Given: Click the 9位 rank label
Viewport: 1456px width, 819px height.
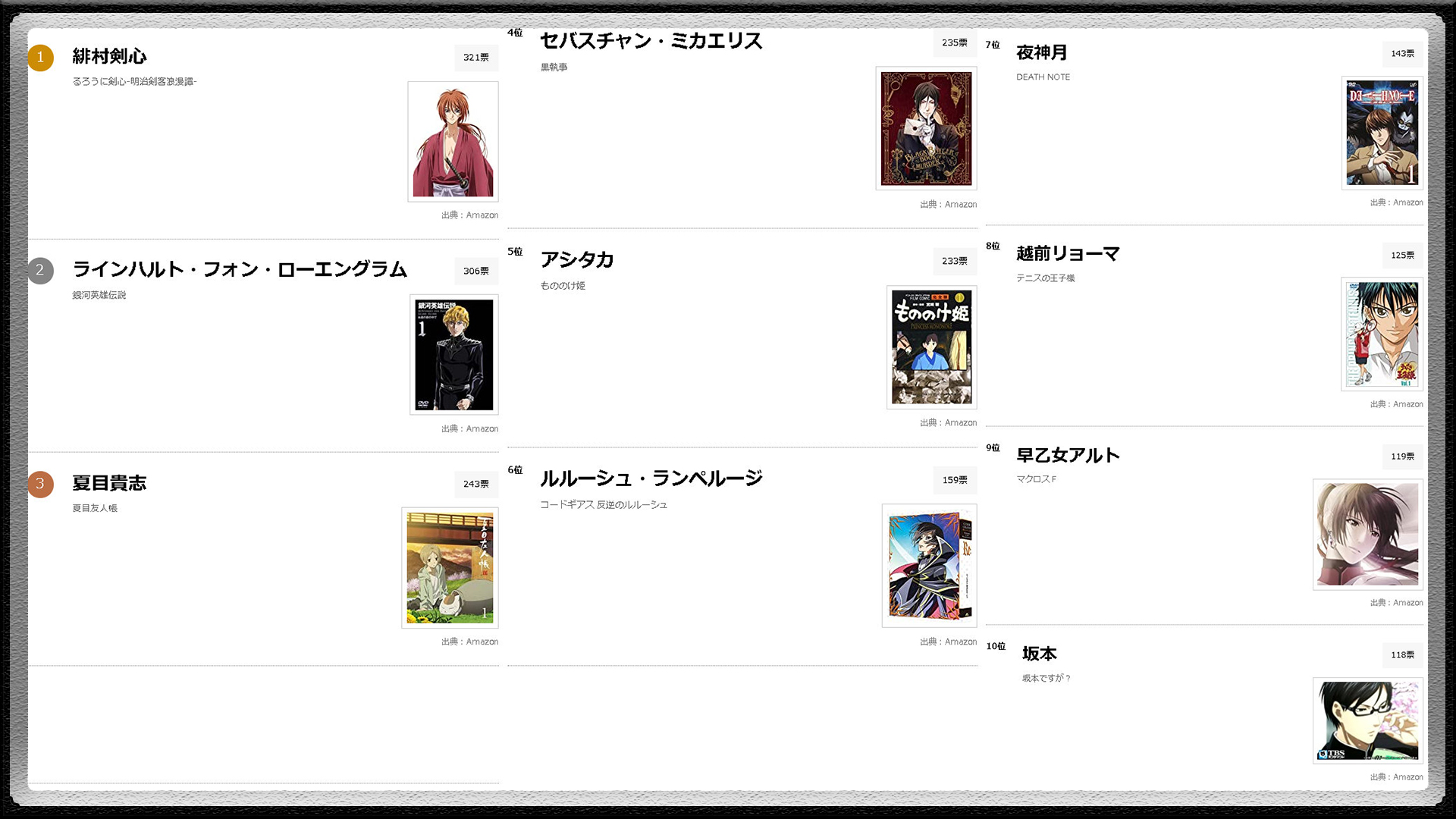Looking at the screenshot, I should [993, 447].
